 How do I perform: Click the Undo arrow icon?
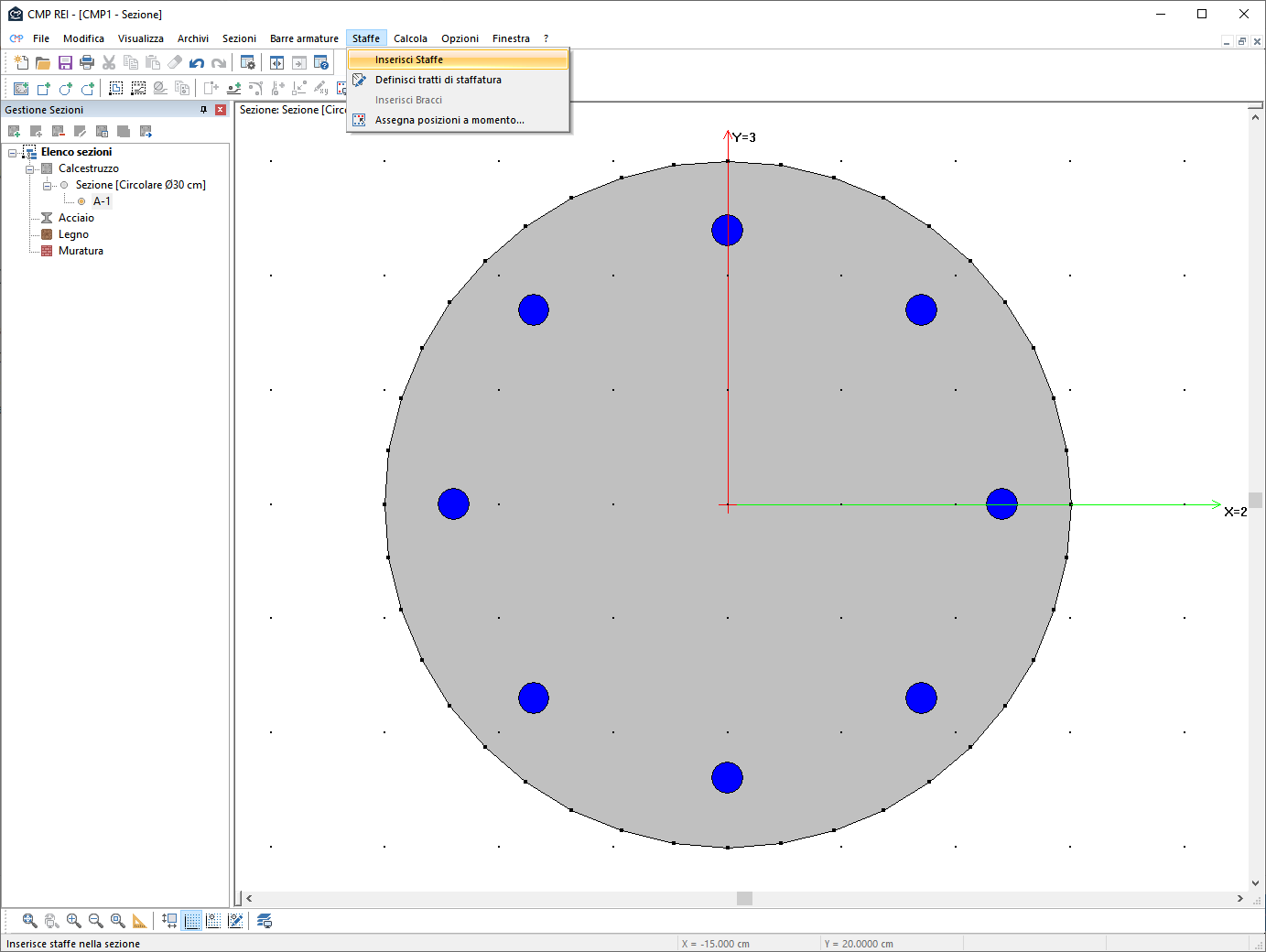tap(197, 62)
